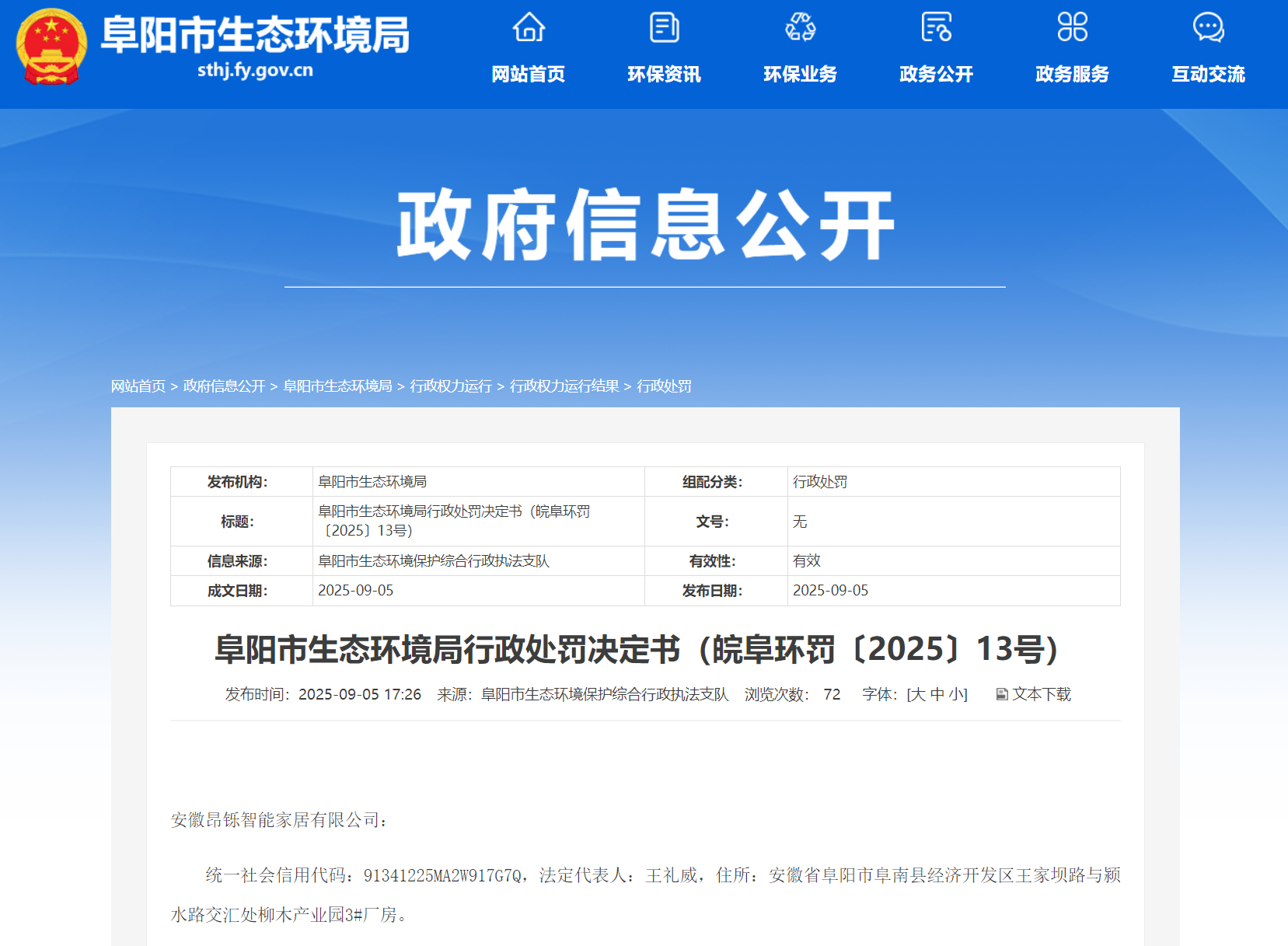Click the 成文日期 label in the table
This screenshot has width=1288, height=946.
coord(237,591)
